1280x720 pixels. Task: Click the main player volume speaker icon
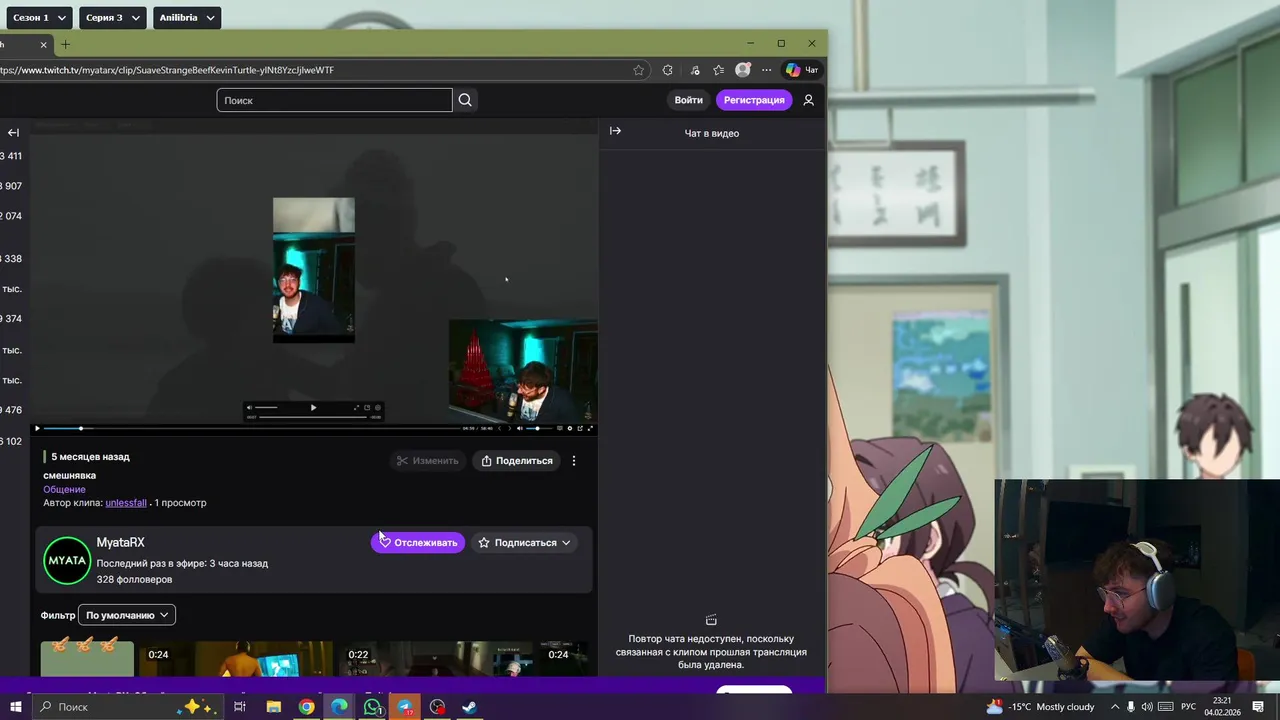tap(519, 428)
